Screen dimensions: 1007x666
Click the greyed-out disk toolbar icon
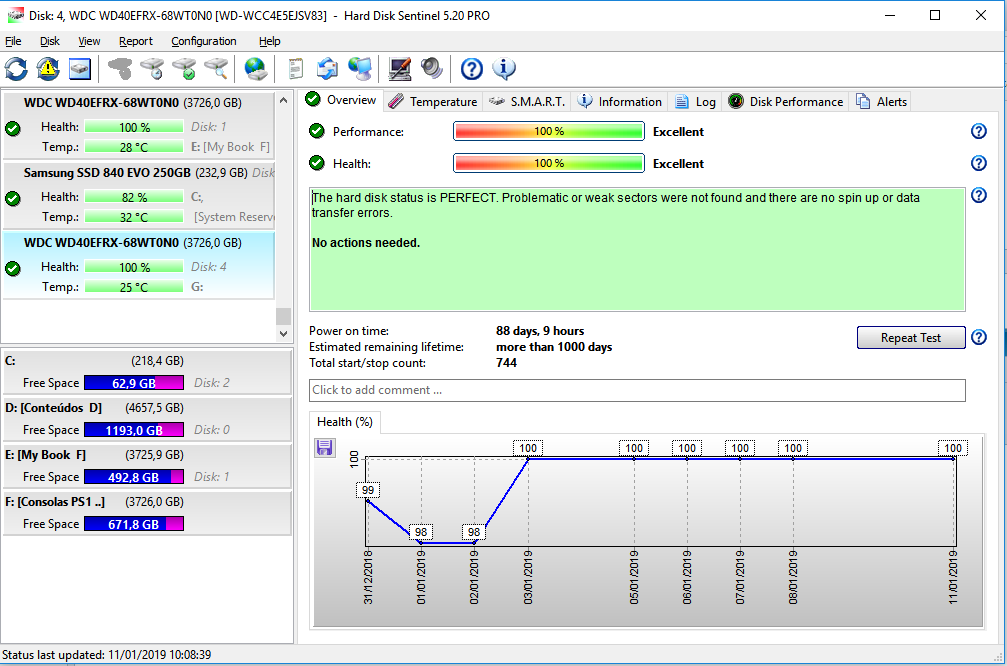120,69
